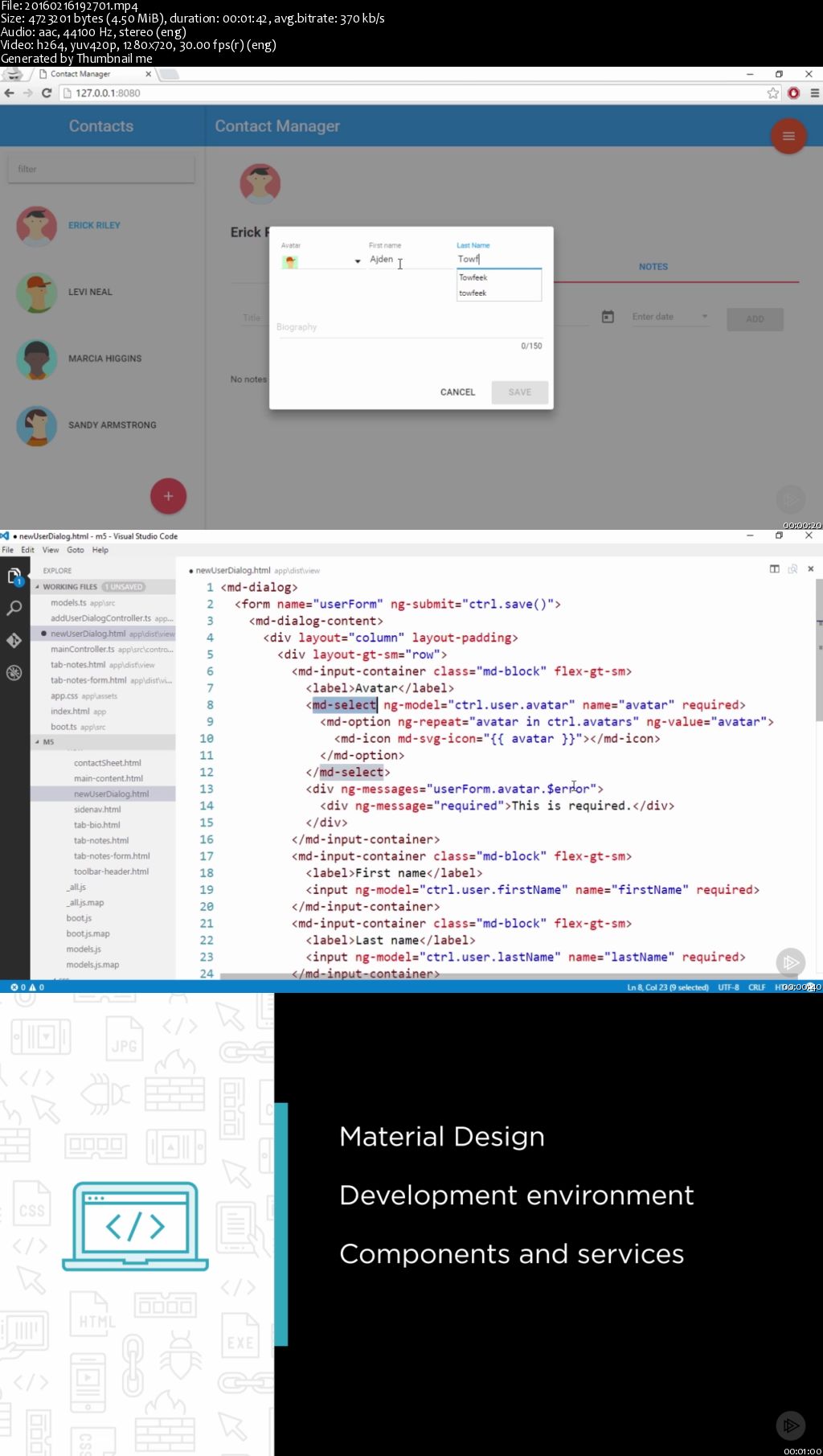Click the Last Name field
The image size is (823, 1456).
pos(499,259)
